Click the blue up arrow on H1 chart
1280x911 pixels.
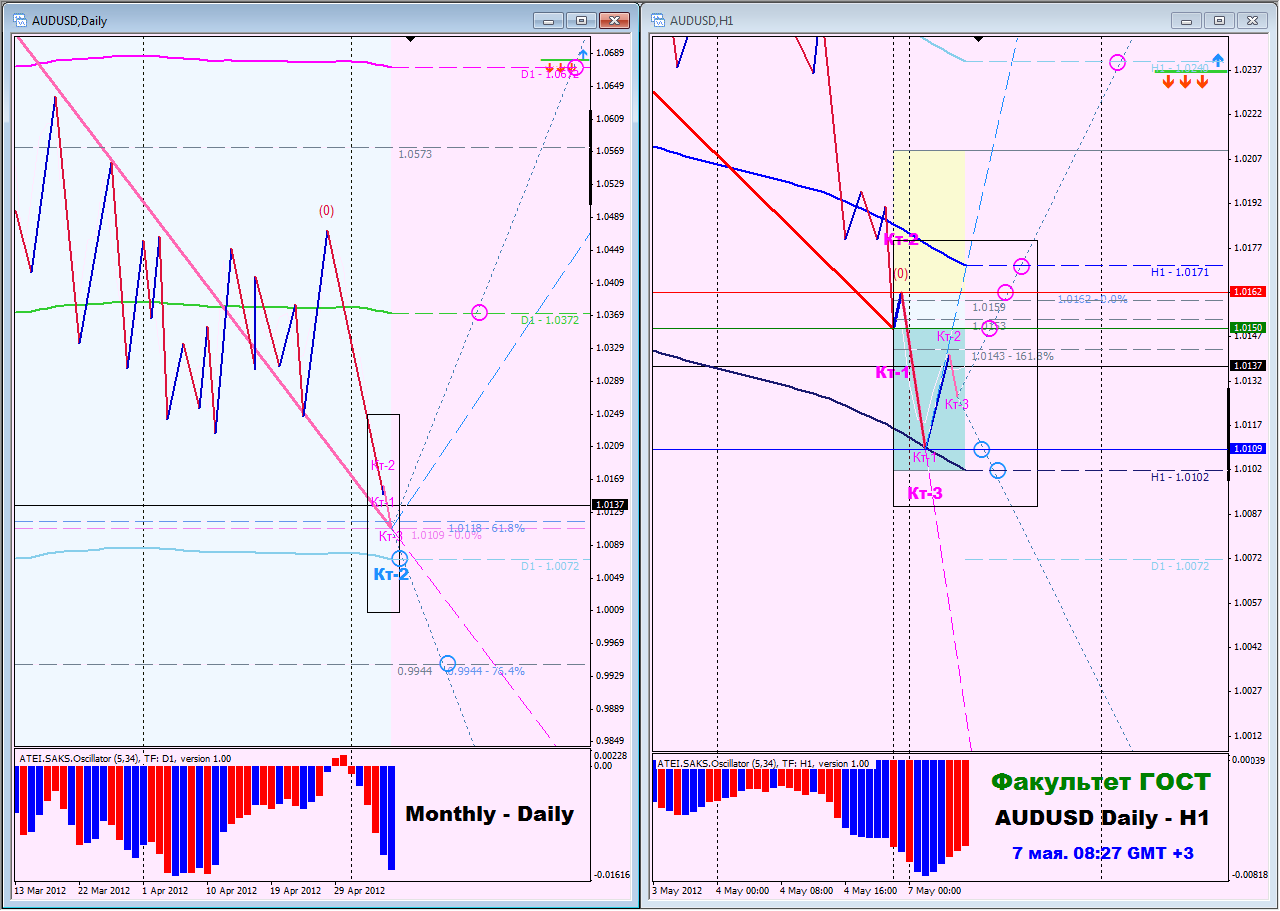tap(1217, 60)
